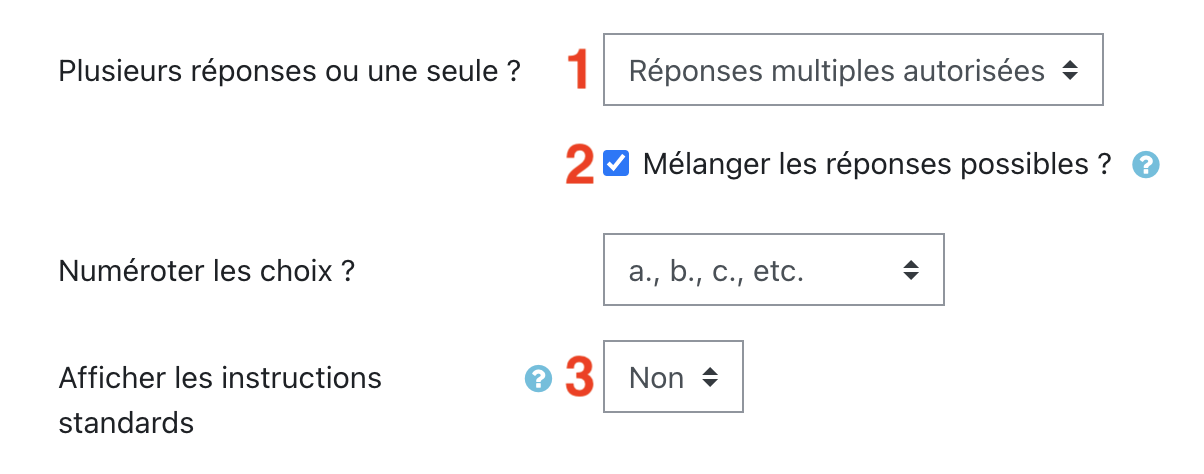Click the text Réponses multiples autorisées

836,71
